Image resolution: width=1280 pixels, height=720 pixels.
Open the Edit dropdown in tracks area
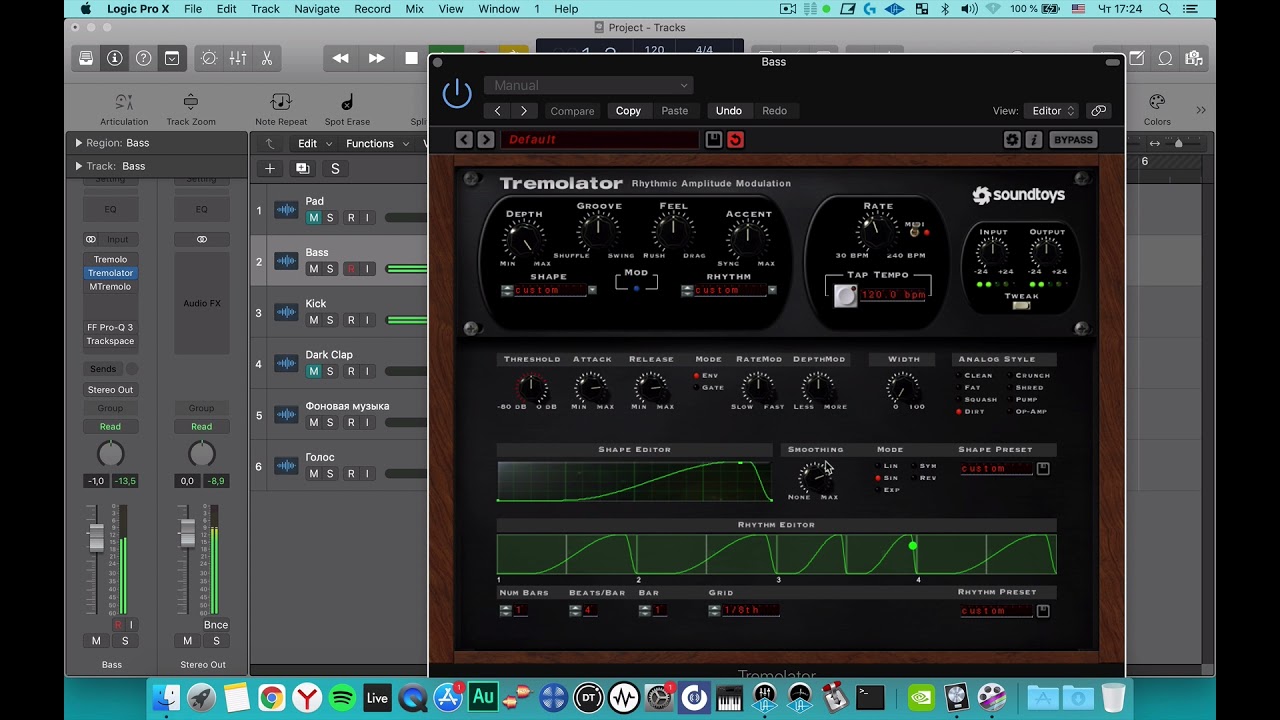click(313, 143)
